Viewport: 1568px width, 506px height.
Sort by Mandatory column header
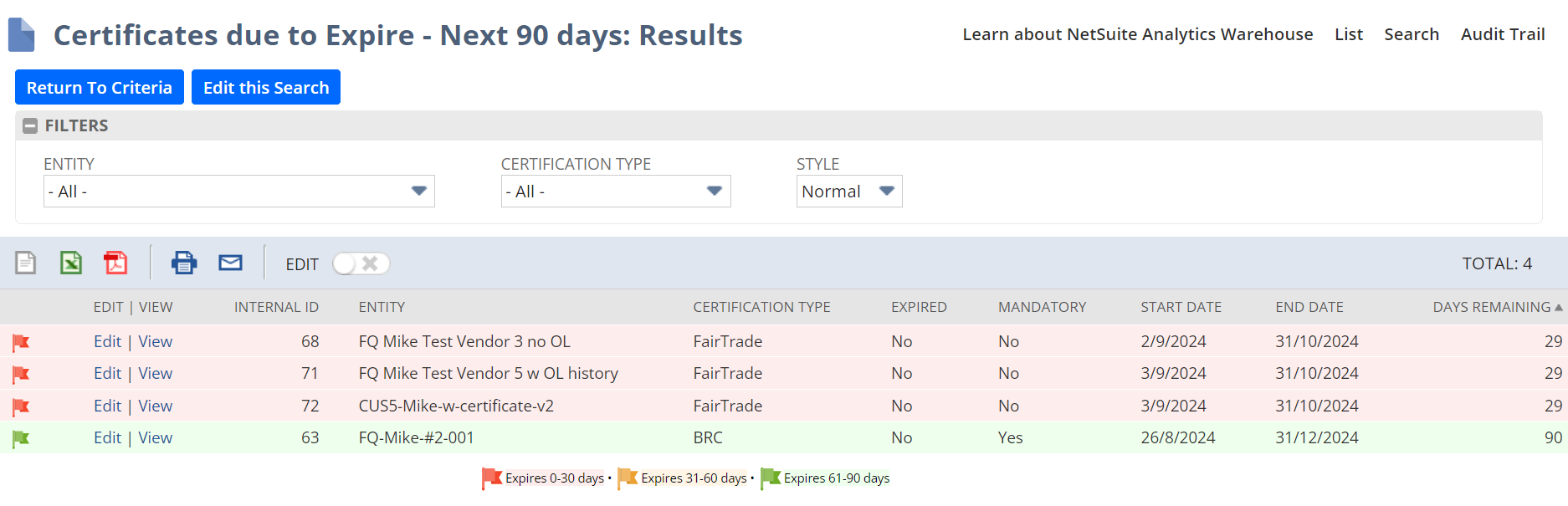point(1042,307)
